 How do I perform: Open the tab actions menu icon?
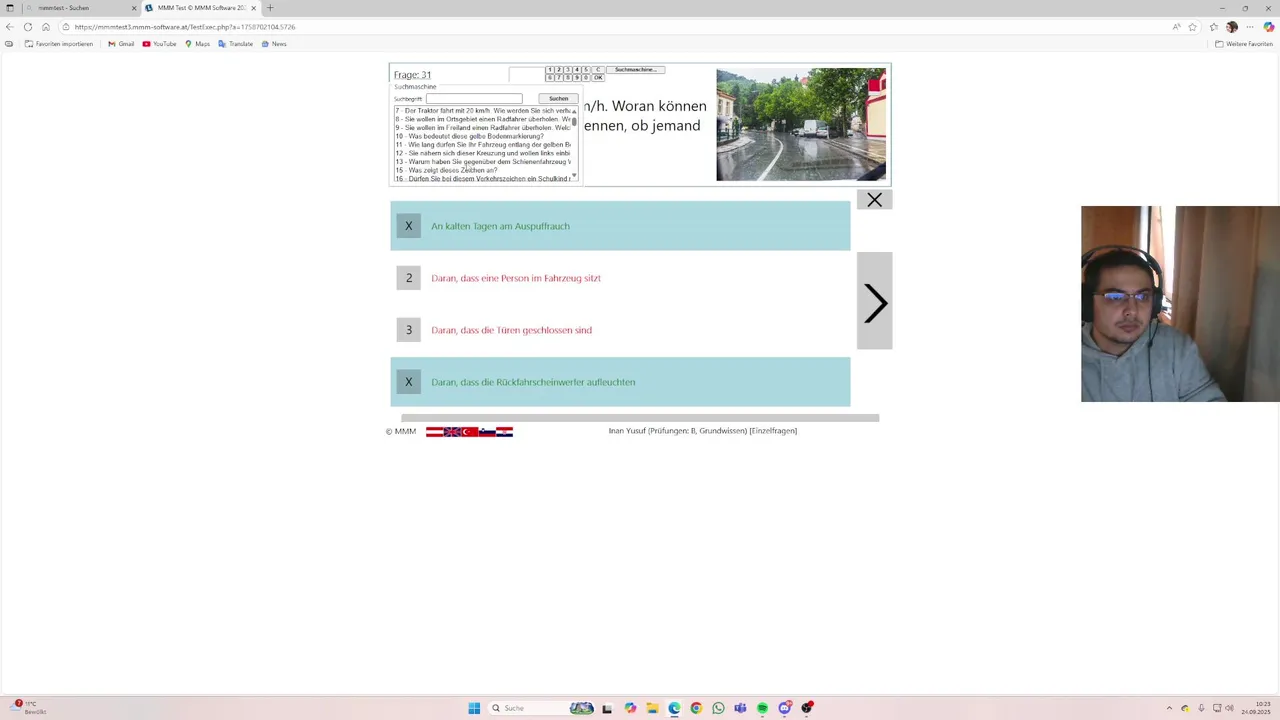[x=9, y=8]
